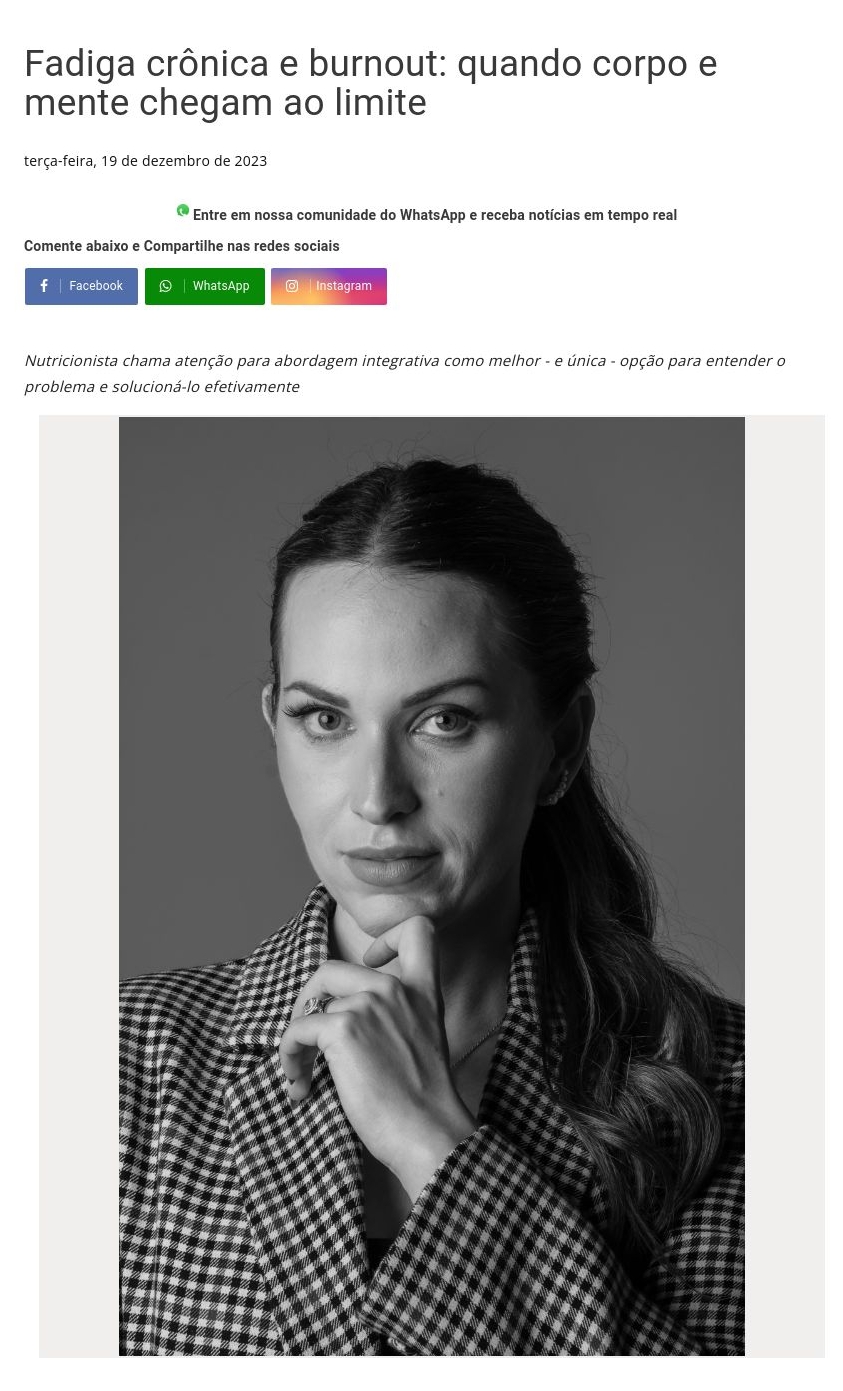Viewport: 843px width, 1391px height.
Task: Open the black-and-white portrait photo
Action: pyautogui.click(x=432, y=886)
